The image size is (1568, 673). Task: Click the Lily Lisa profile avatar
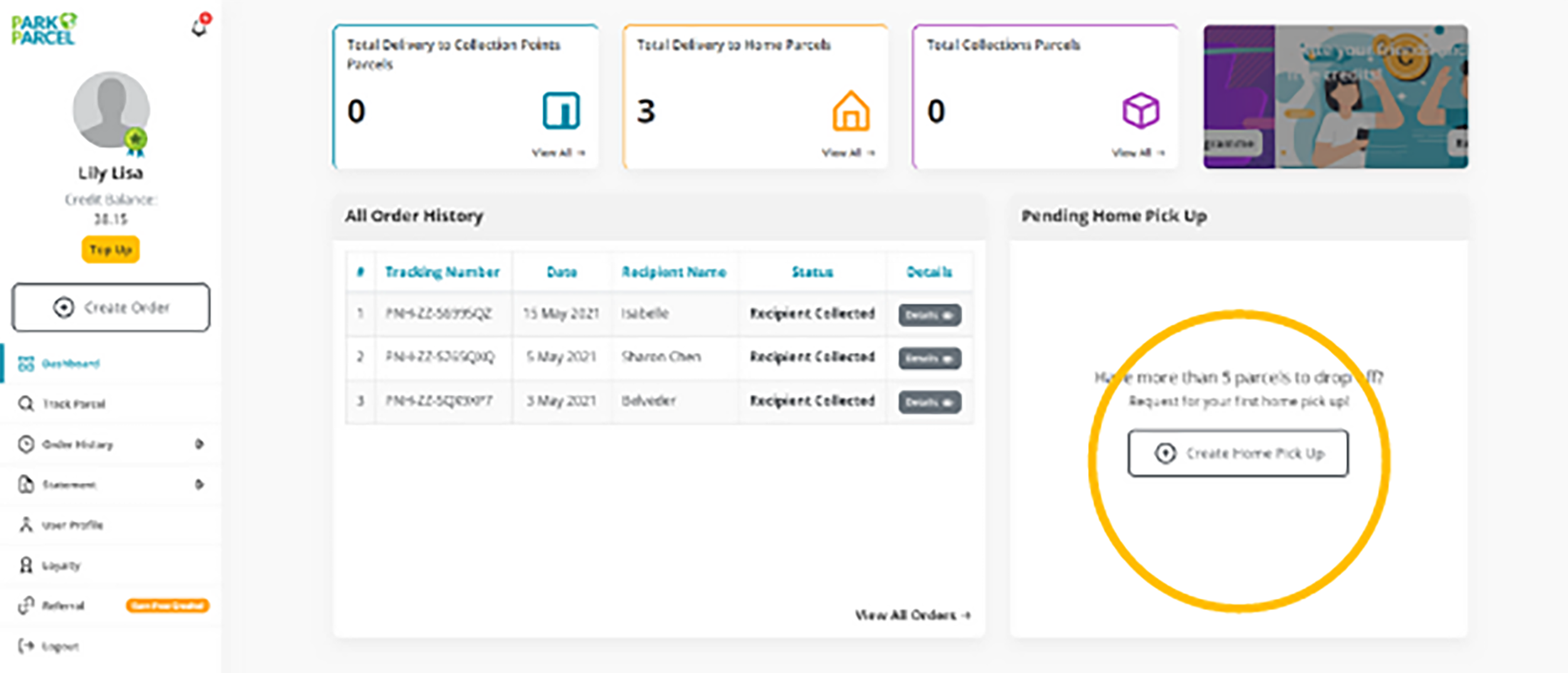(111, 110)
